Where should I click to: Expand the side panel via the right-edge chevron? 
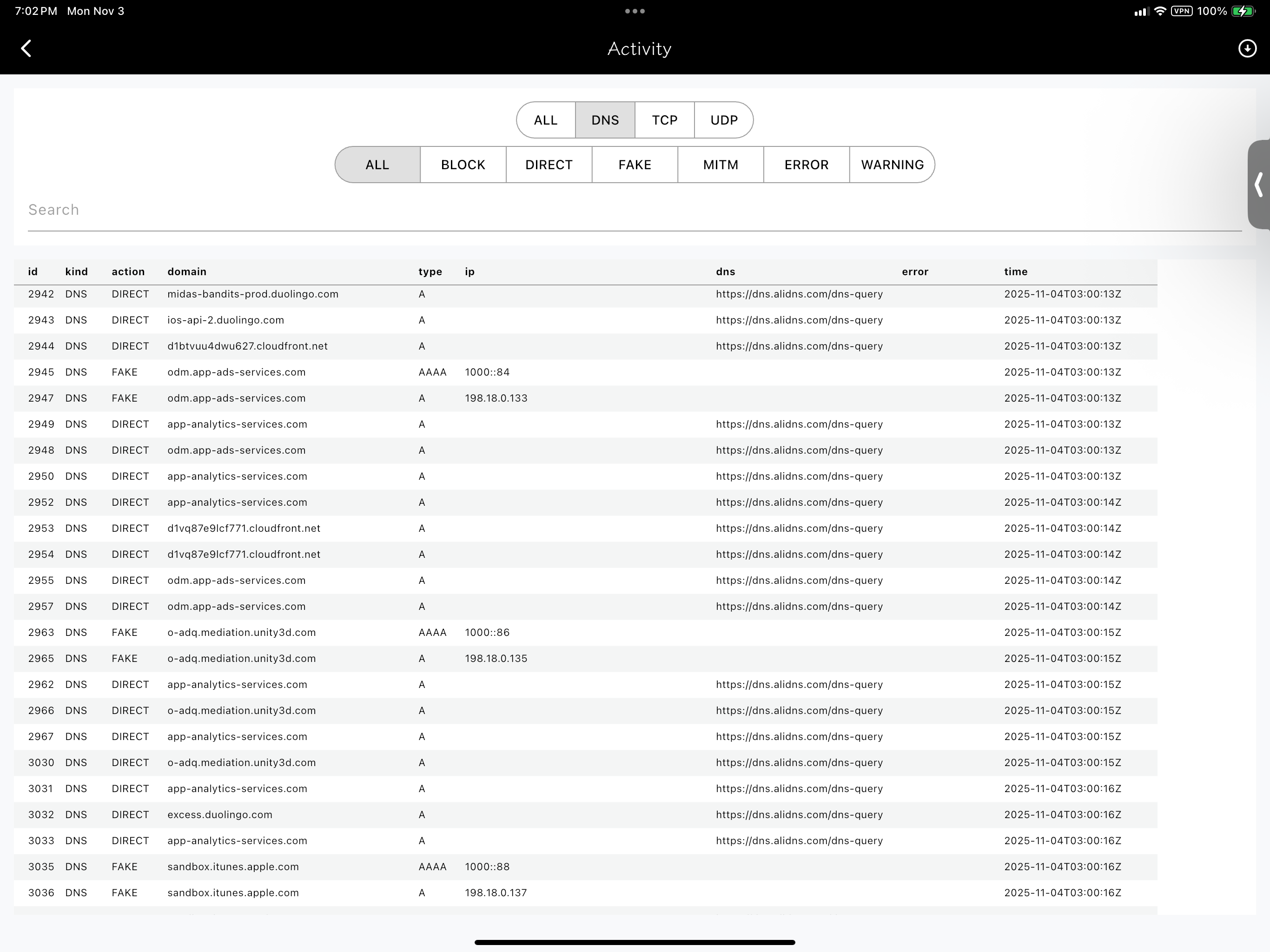pos(1258,185)
